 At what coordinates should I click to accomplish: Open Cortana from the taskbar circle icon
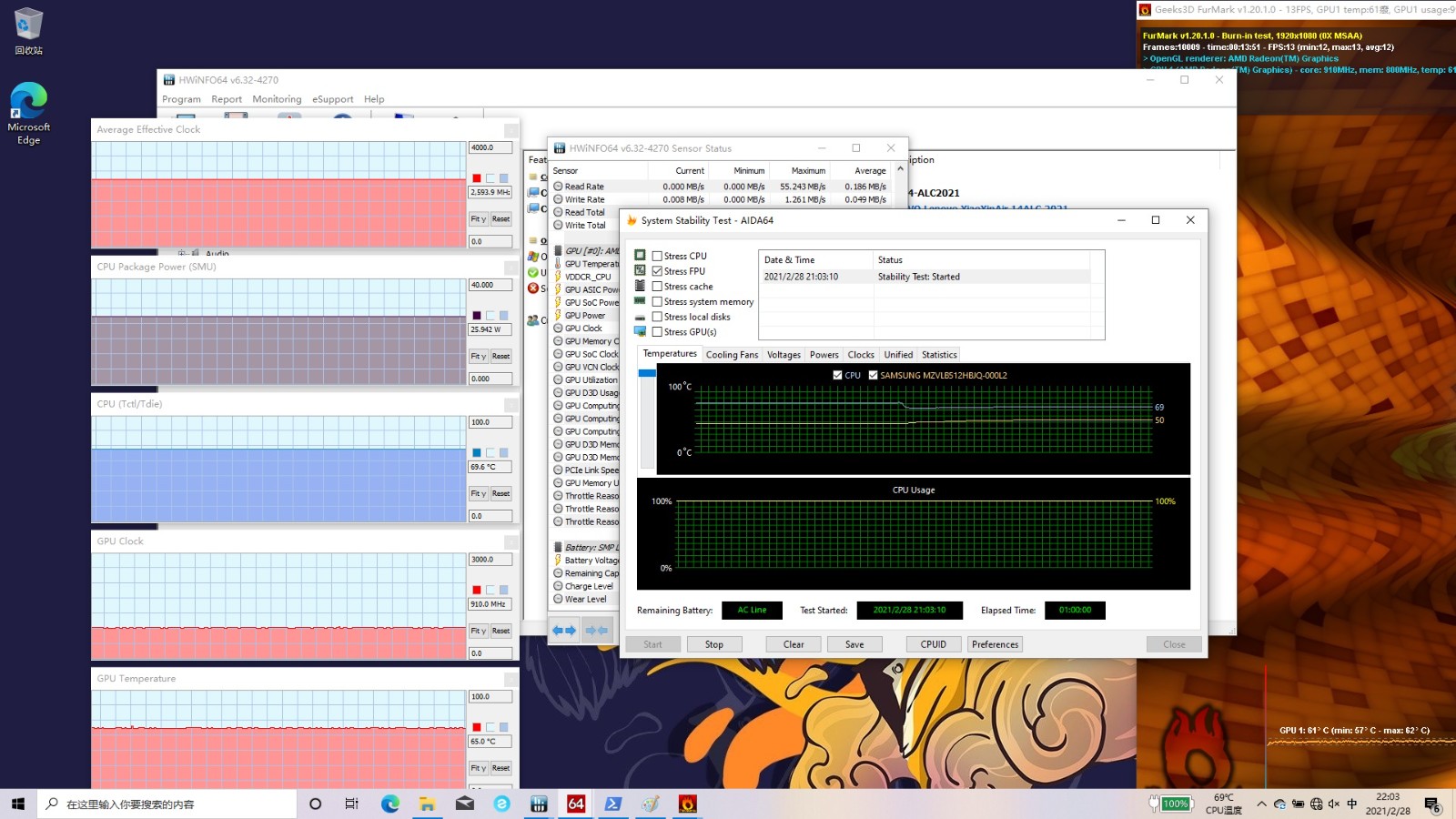(316, 804)
